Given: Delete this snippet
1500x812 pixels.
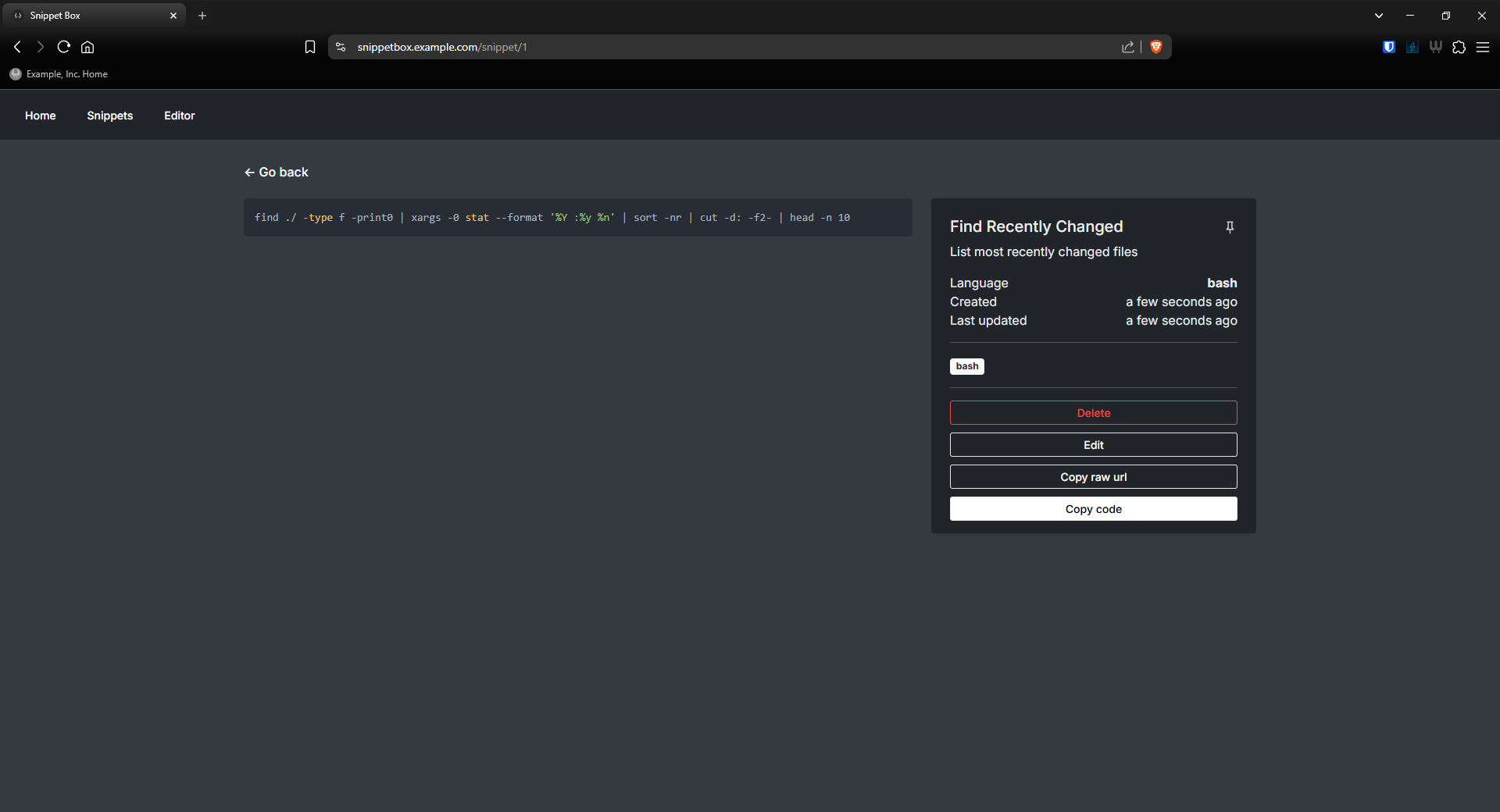Looking at the screenshot, I should pyautogui.click(x=1093, y=413).
